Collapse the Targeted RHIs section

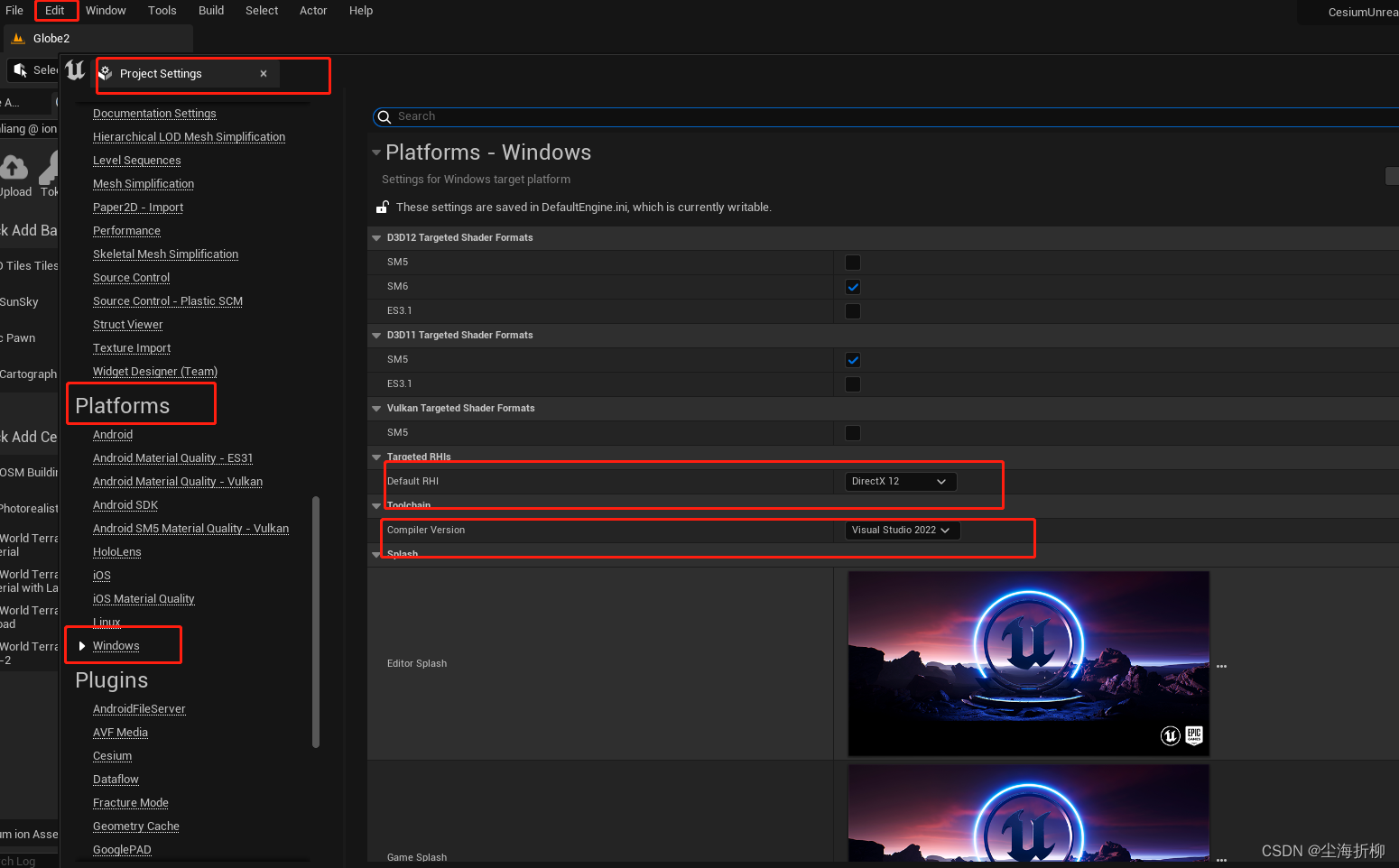(376, 457)
